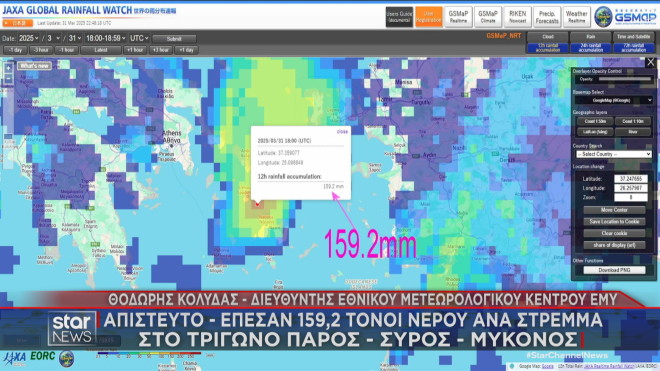The width and height of the screenshot is (660, 371).
Task: Open the time range dropdown 18:00-18:59
Action: (x=105, y=38)
